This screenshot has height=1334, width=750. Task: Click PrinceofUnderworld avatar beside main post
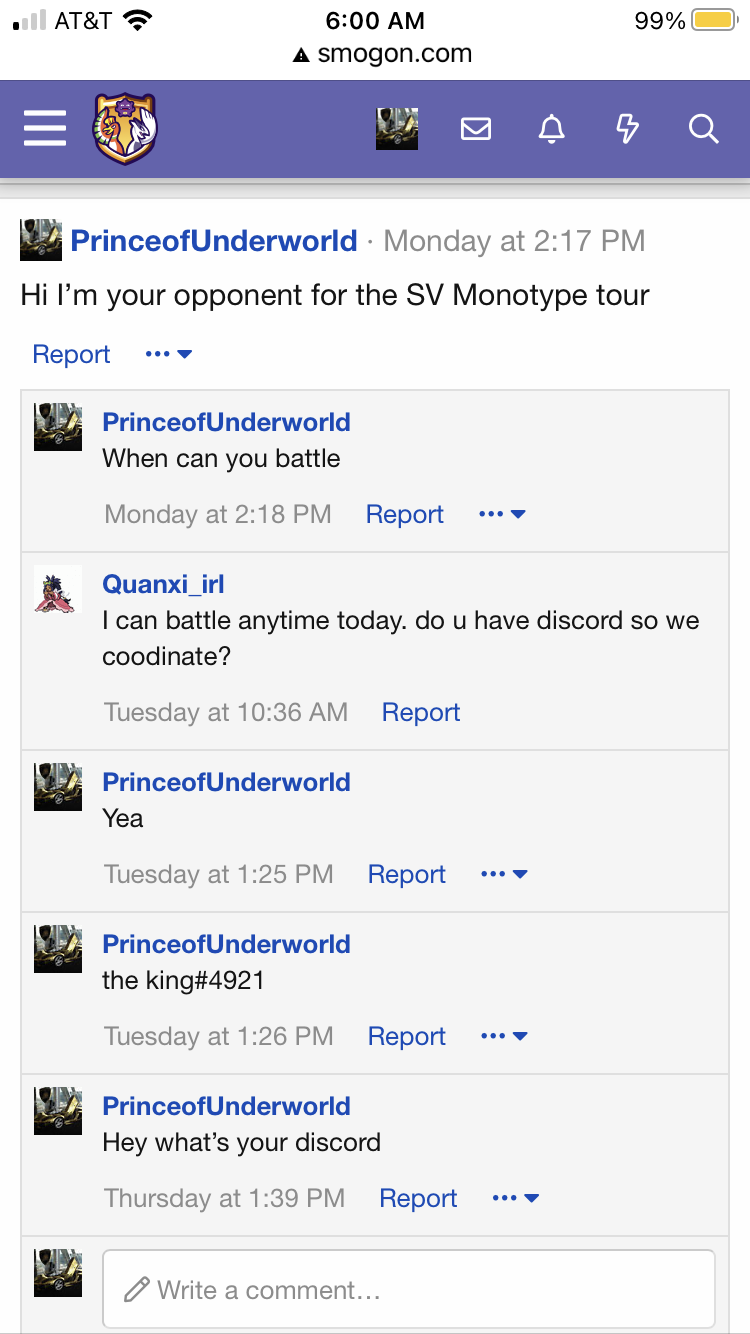click(x=40, y=241)
